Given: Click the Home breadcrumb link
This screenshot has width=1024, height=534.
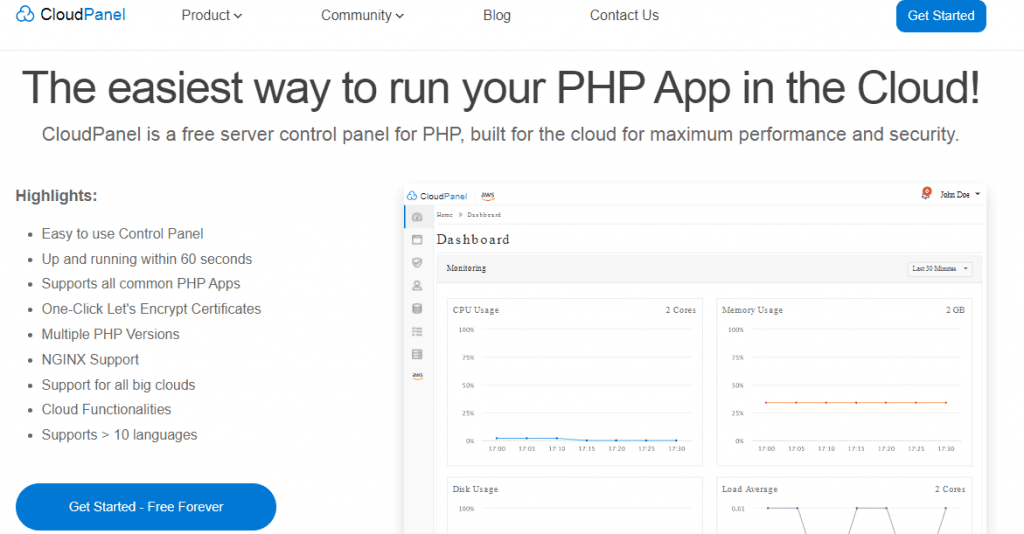Looking at the screenshot, I should (444, 215).
